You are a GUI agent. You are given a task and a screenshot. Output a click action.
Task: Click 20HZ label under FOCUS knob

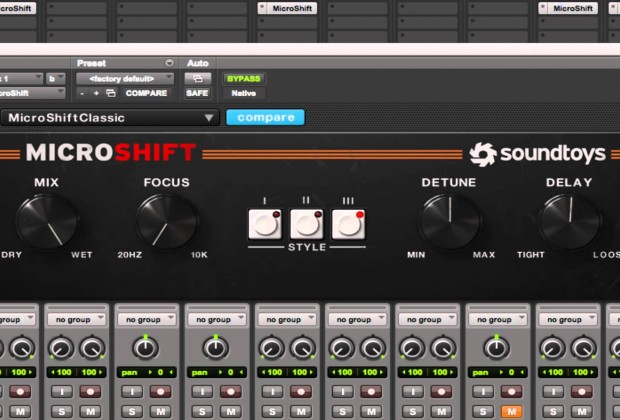coord(130,255)
